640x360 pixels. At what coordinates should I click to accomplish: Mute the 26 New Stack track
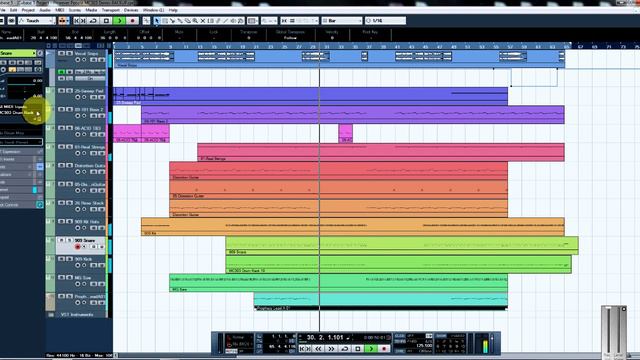pos(62,203)
